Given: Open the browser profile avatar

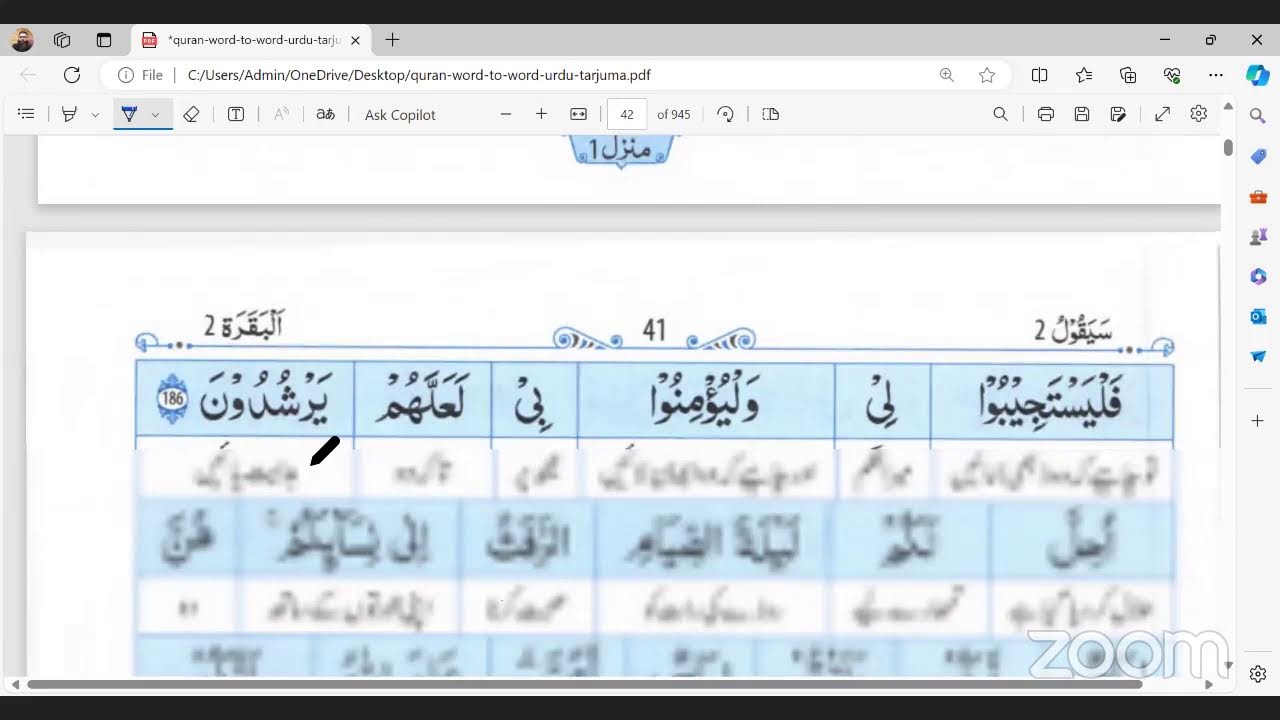Looking at the screenshot, I should point(22,40).
